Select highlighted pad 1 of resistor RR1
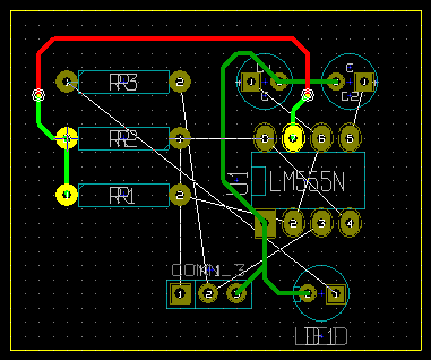431x360 pixels. pyautogui.click(x=67, y=195)
